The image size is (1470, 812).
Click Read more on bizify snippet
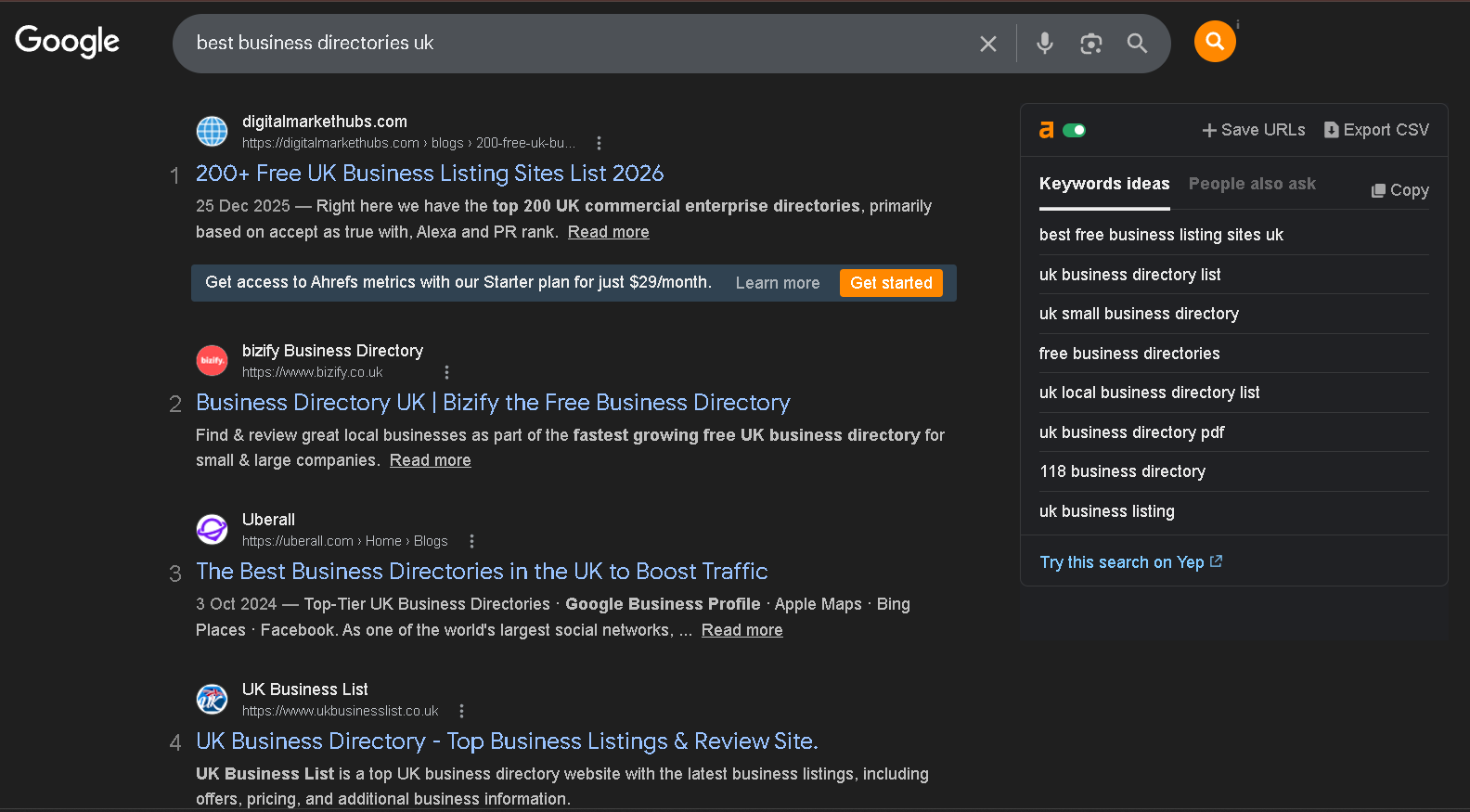[430, 460]
